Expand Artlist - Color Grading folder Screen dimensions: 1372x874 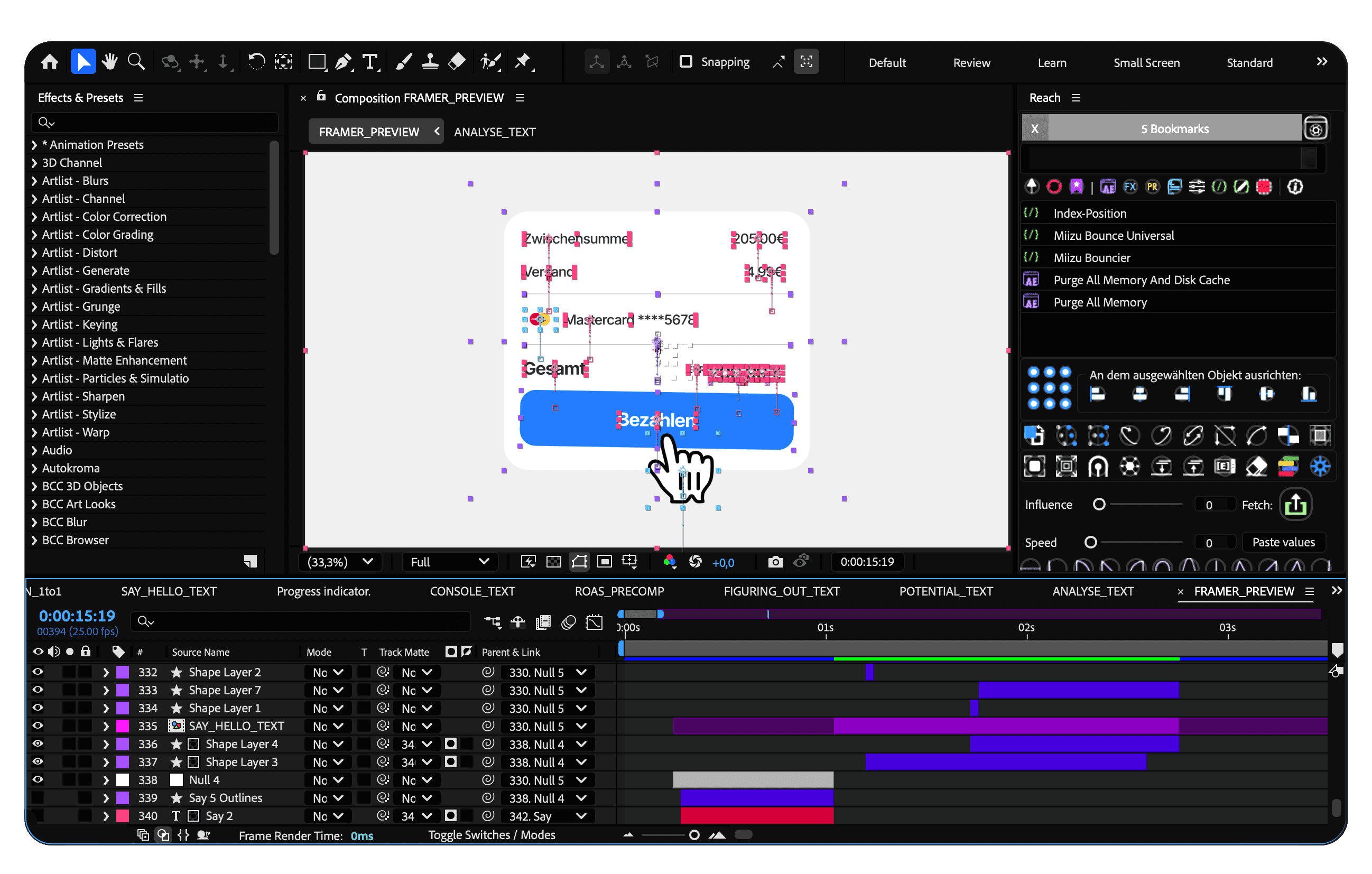coord(34,235)
